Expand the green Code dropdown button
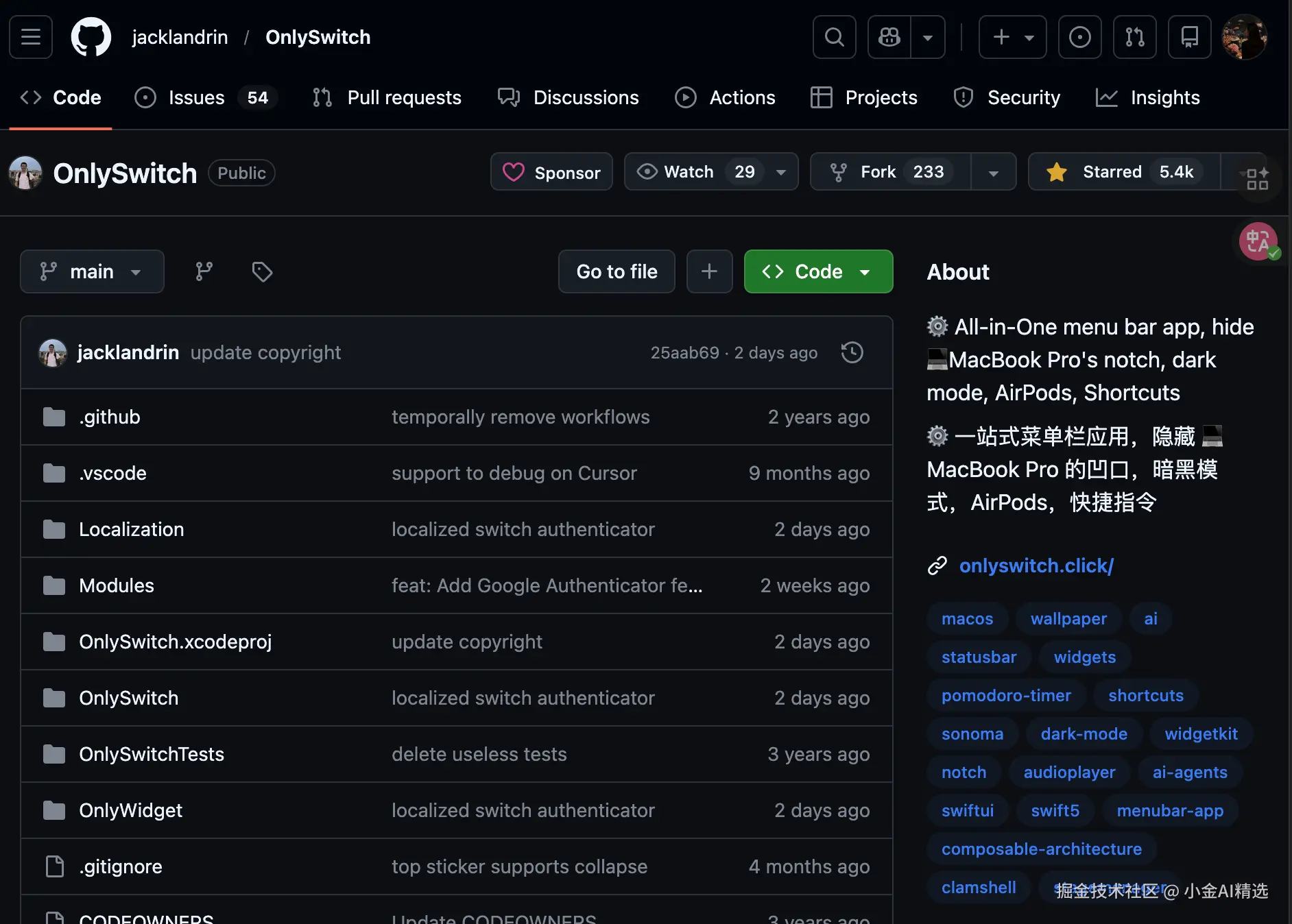The width and height of the screenshot is (1292, 924). click(x=818, y=271)
